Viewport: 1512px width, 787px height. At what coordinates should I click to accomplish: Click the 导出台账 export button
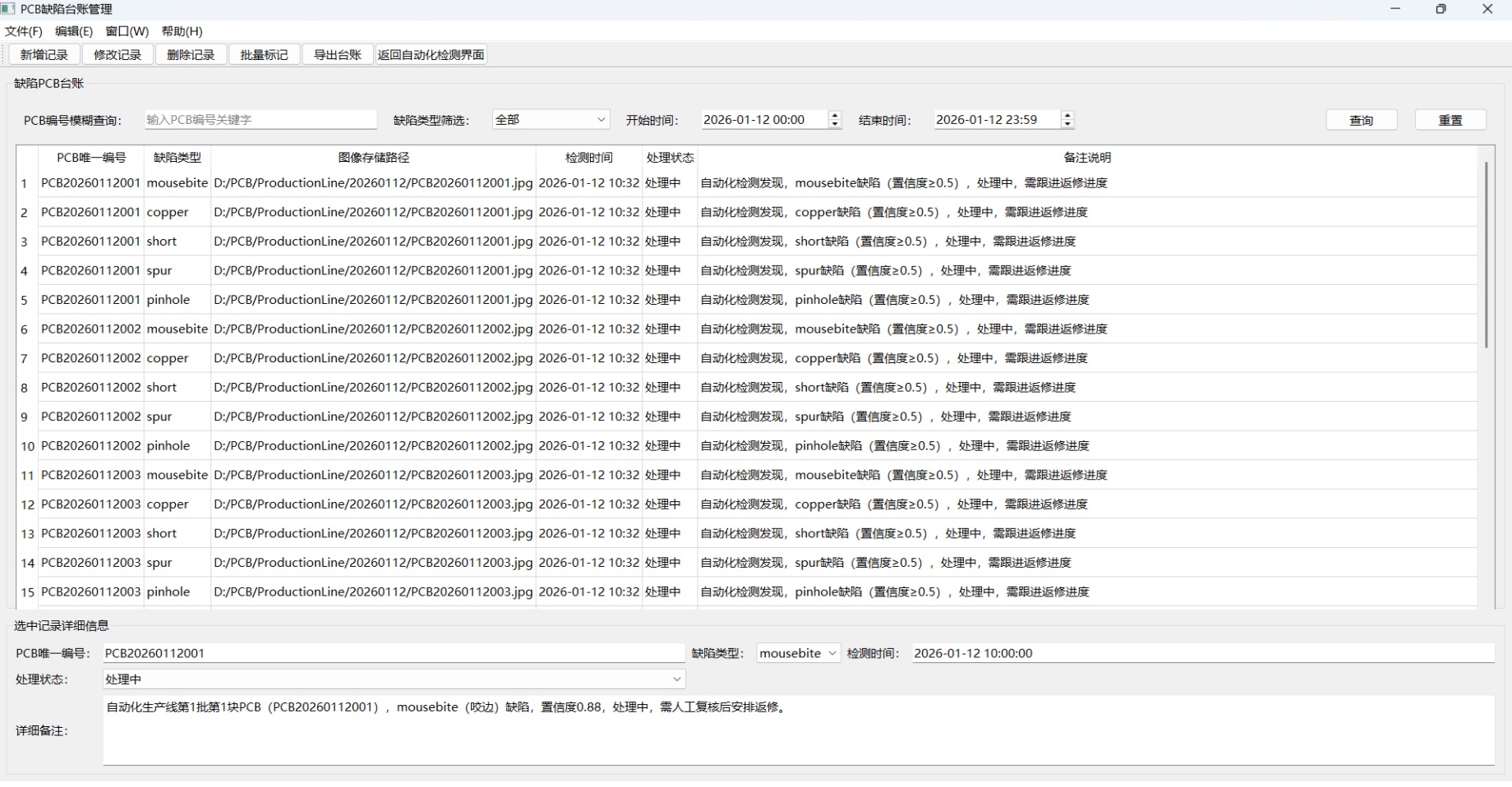click(x=338, y=55)
